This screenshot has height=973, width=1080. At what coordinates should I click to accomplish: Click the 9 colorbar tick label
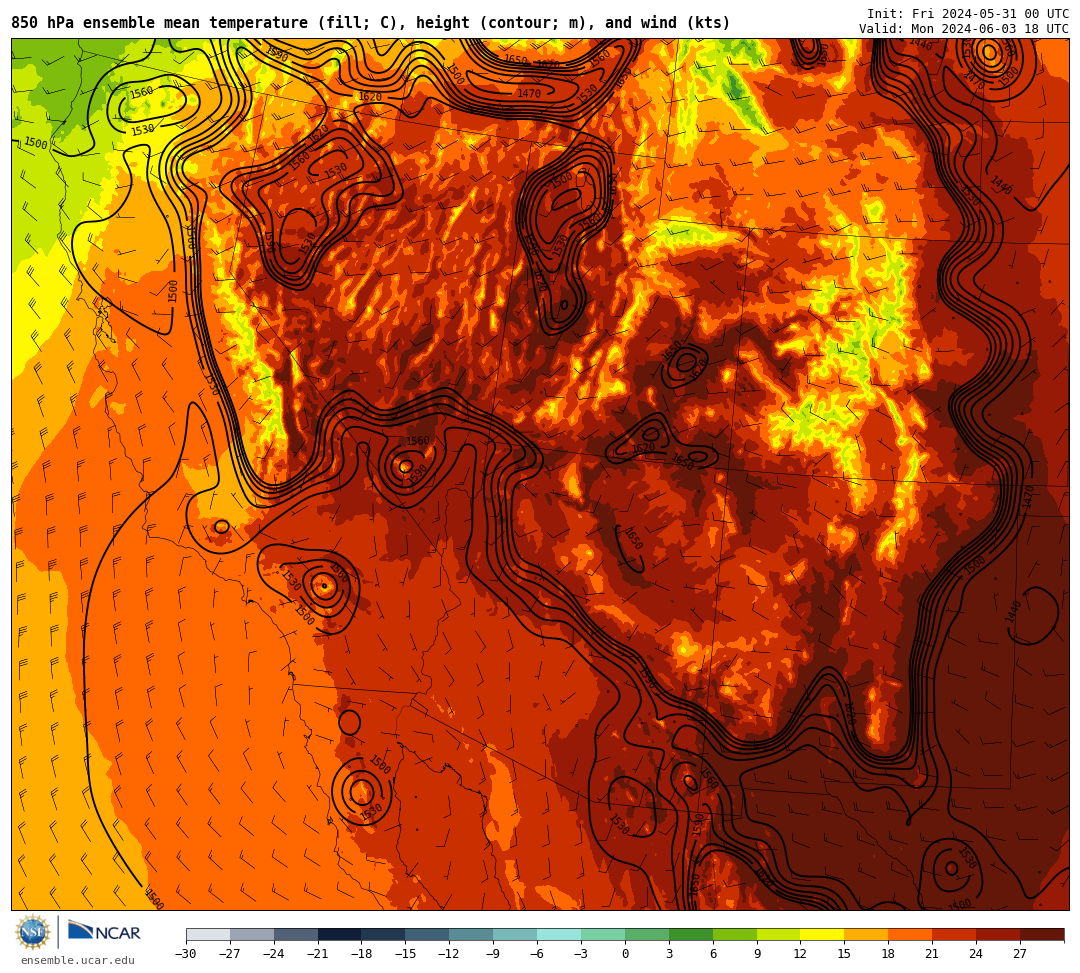(757, 954)
